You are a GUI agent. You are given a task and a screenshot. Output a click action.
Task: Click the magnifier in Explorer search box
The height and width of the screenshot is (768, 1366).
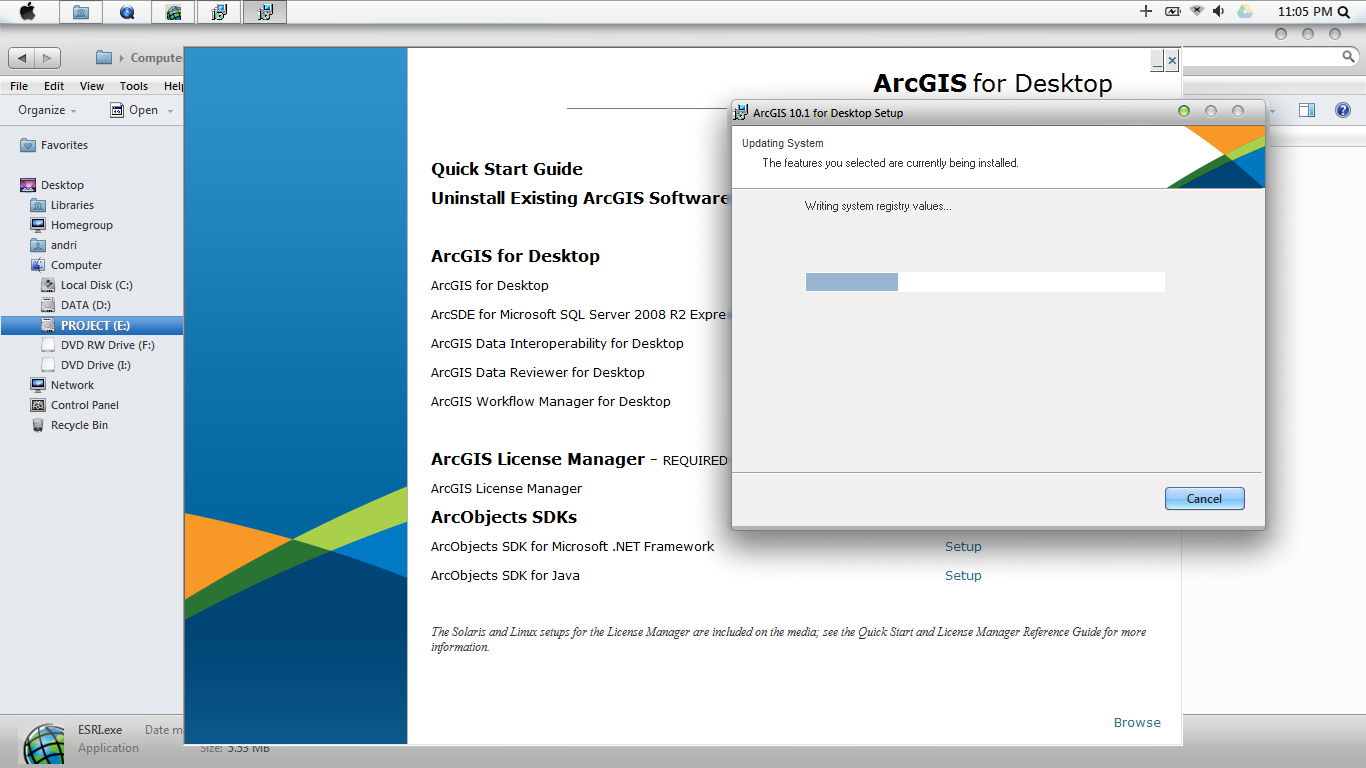point(1348,59)
